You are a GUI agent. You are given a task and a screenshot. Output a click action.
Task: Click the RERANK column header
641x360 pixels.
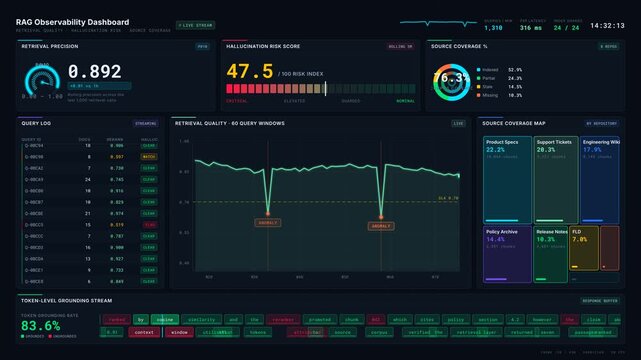click(x=115, y=140)
